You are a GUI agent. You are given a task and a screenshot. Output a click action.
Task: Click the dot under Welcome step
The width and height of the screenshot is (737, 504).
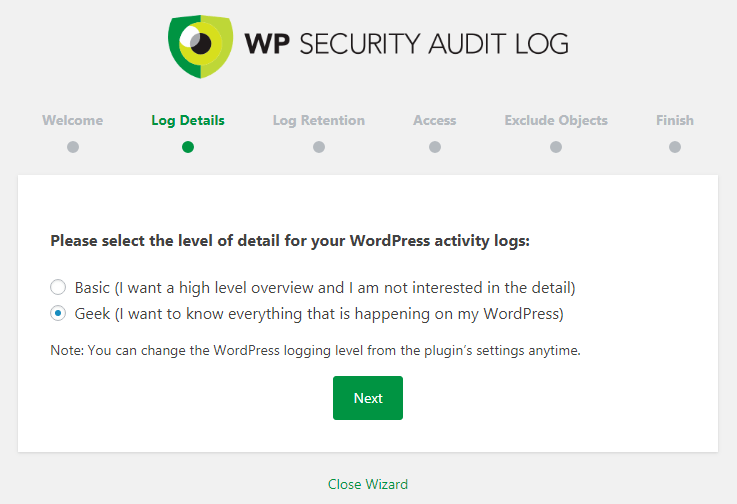pyautogui.click(x=73, y=147)
